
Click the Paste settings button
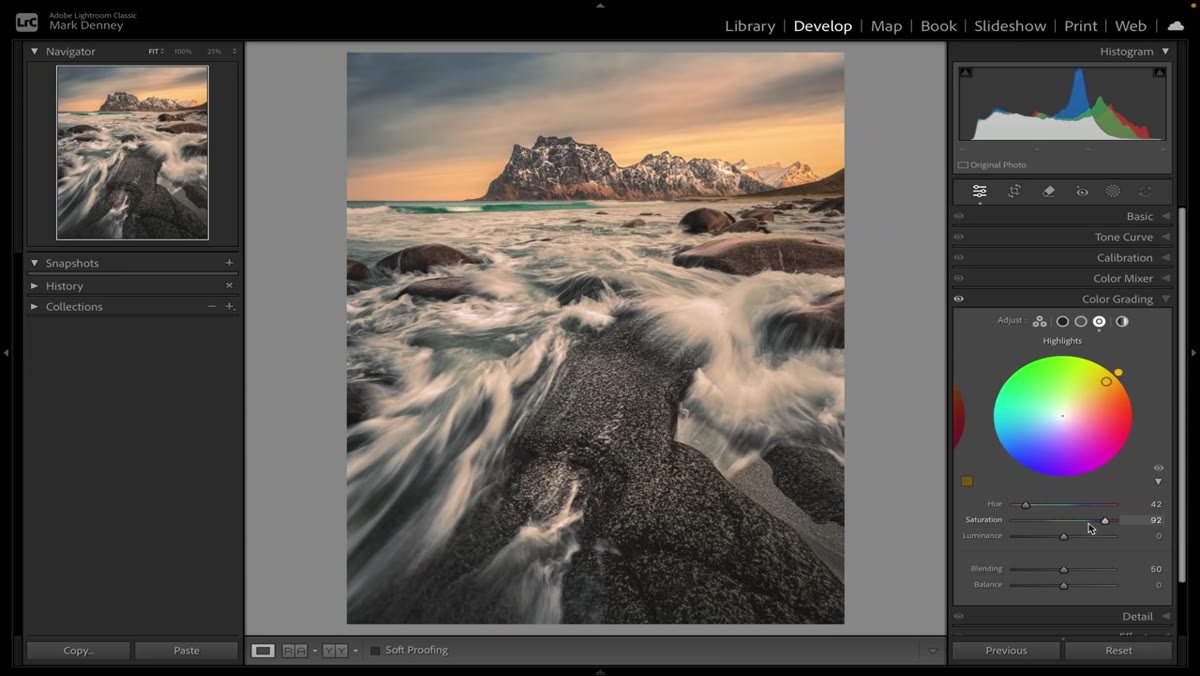(187, 650)
